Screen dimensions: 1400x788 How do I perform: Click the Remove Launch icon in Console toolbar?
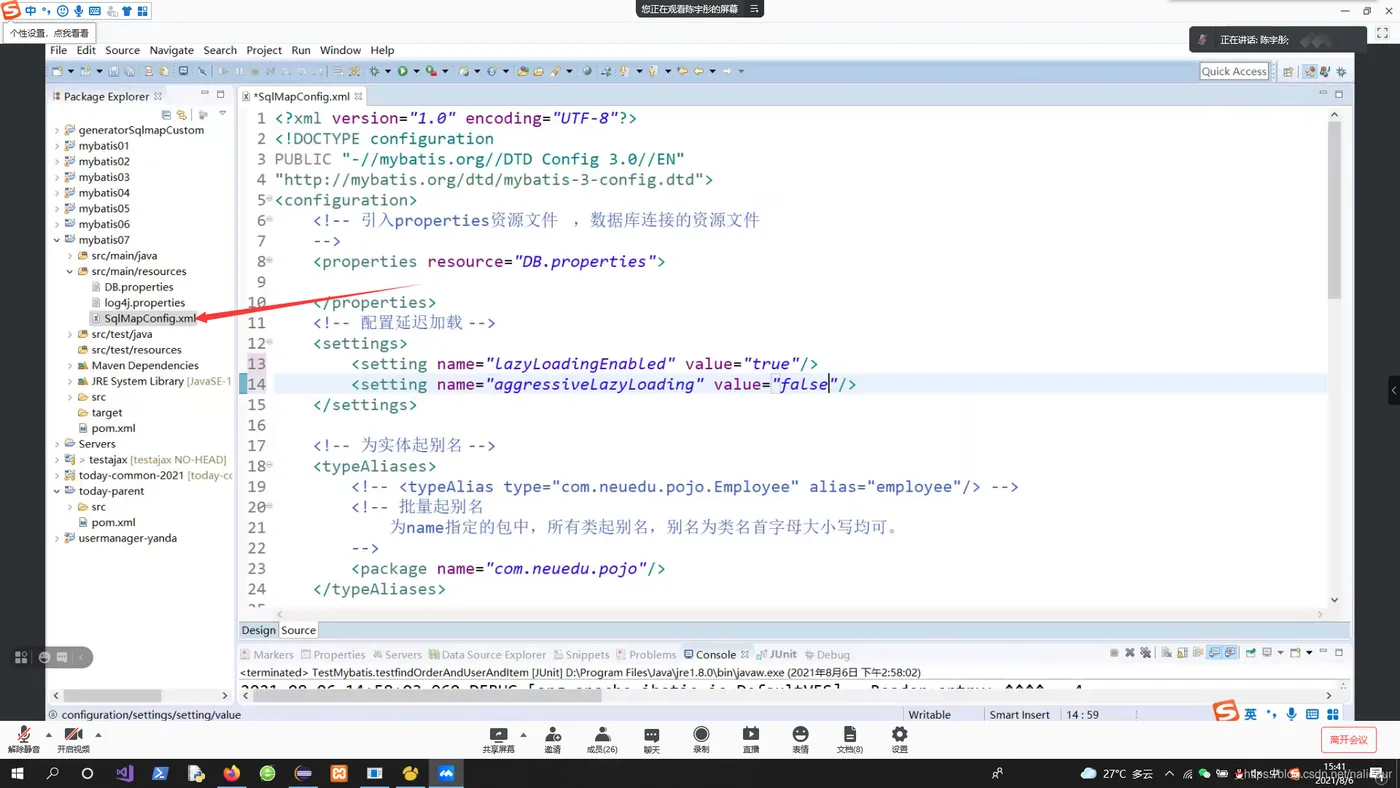(x=1130, y=653)
